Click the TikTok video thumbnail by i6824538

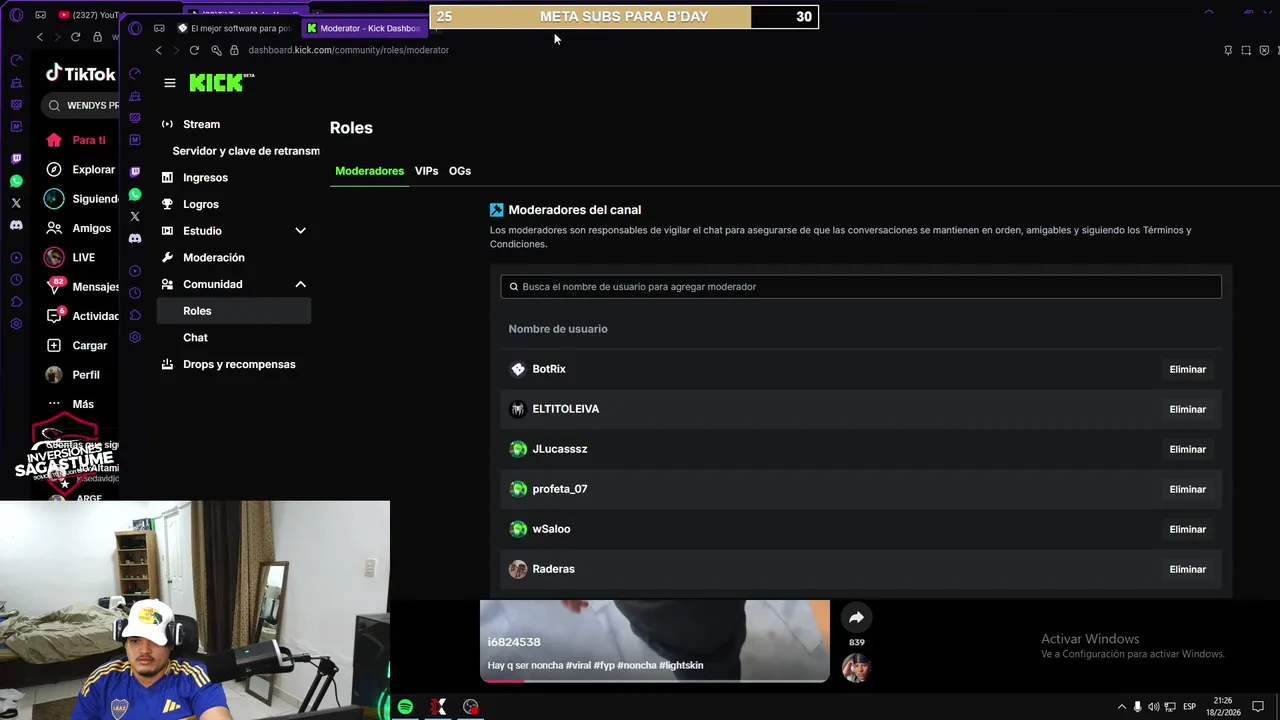tap(655, 640)
